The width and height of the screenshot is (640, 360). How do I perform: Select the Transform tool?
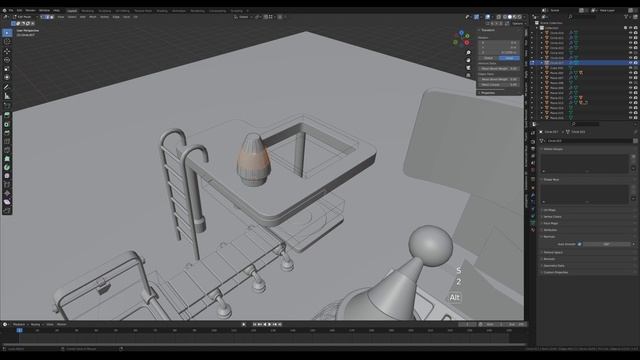tap(7, 77)
